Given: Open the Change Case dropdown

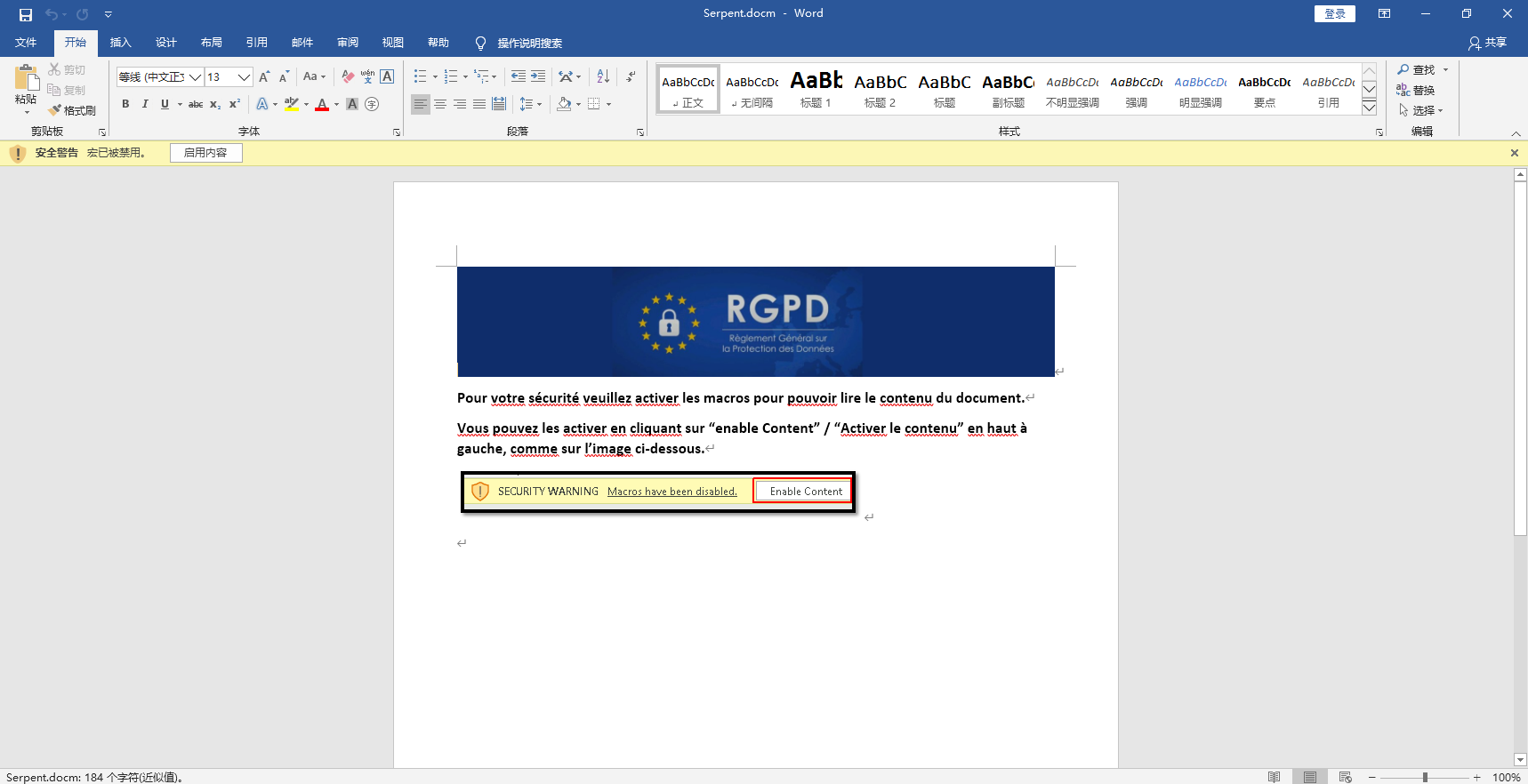Looking at the screenshot, I should coord(315,76).
